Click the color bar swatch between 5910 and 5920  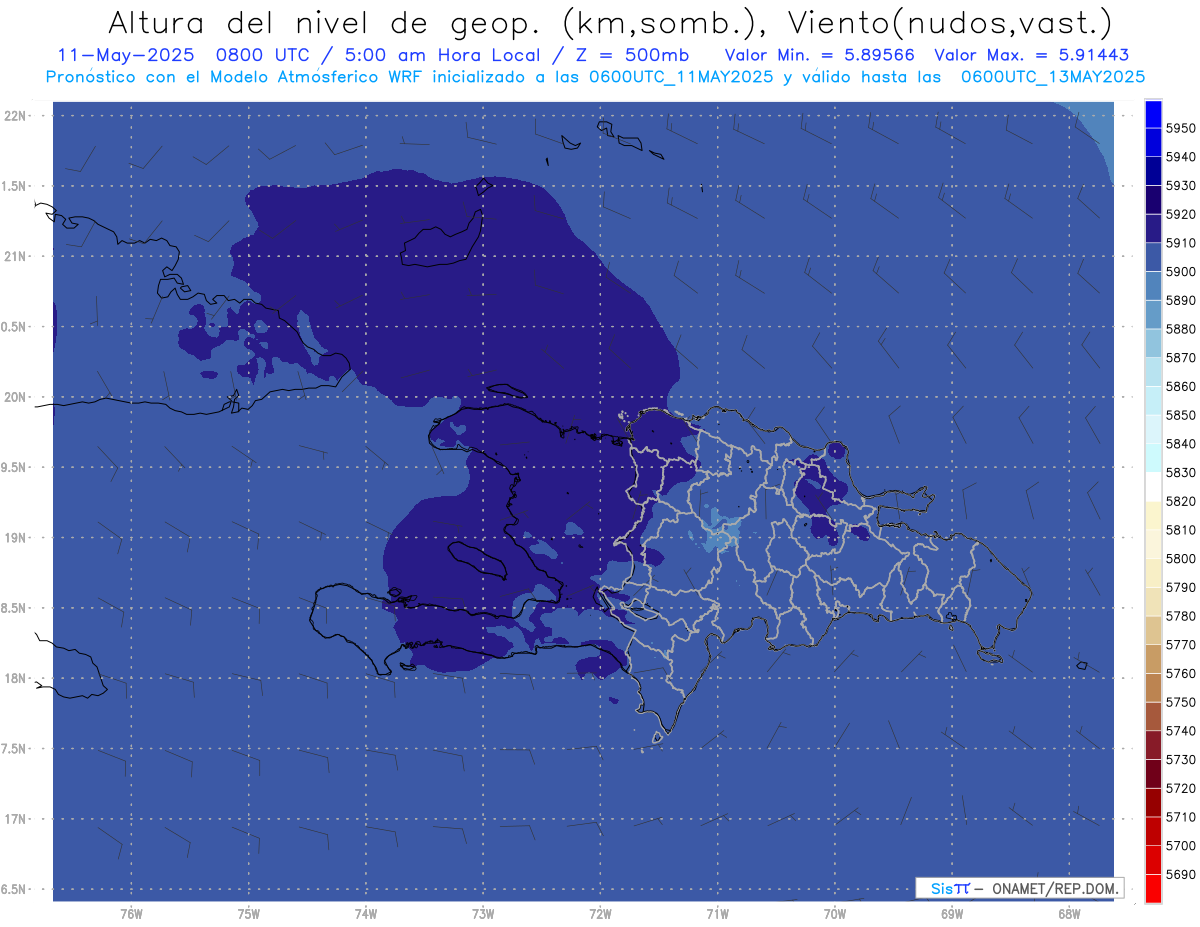pyautogui.click(x=1153, y=229)
